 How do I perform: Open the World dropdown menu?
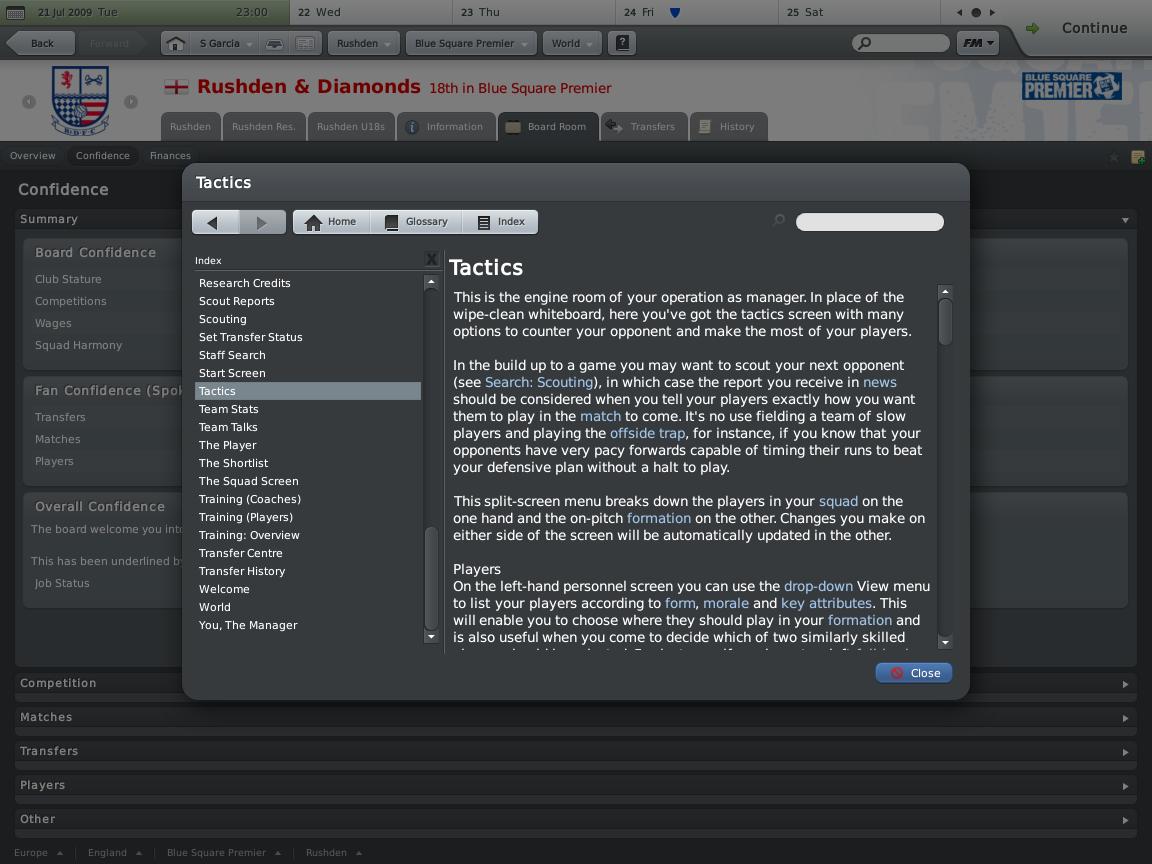click(x=573, y=44)
